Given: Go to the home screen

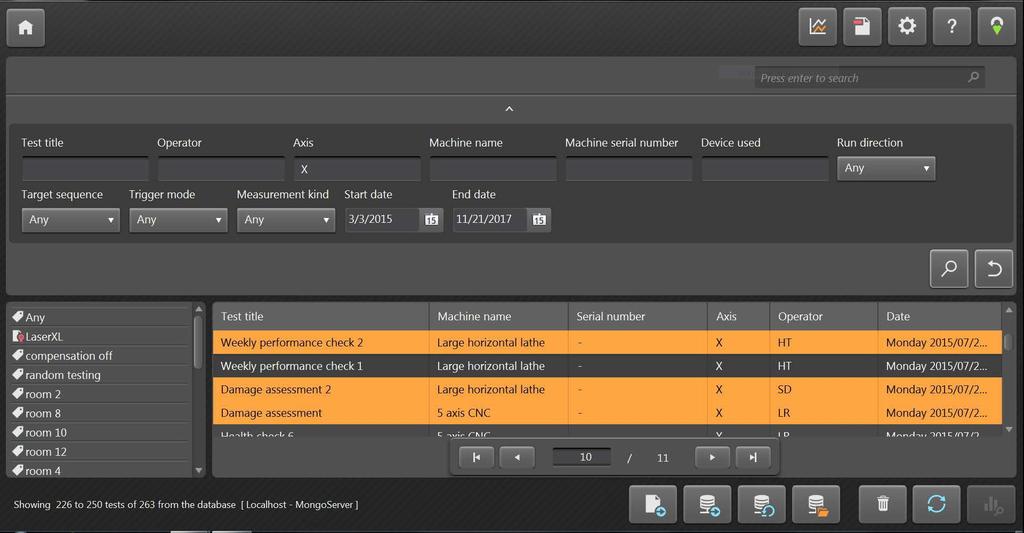Looking at the screenshot, I should (25, 27).
